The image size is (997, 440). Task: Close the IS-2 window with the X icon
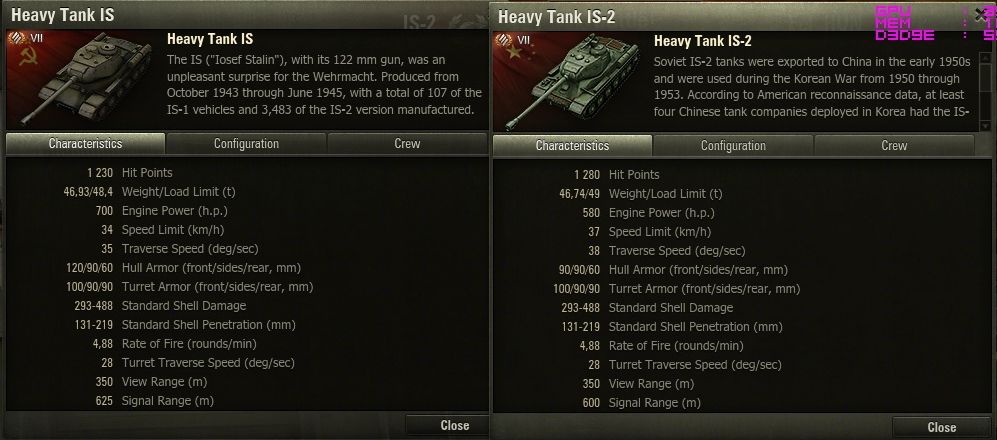point(981,15)
